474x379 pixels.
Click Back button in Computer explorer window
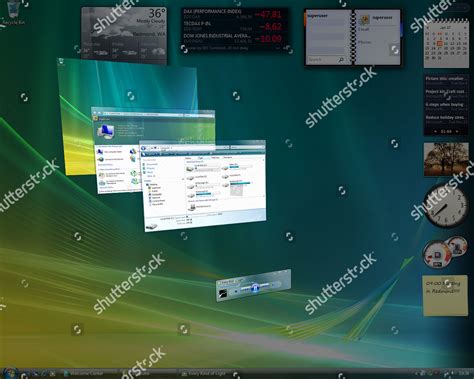tap(144, 148)
